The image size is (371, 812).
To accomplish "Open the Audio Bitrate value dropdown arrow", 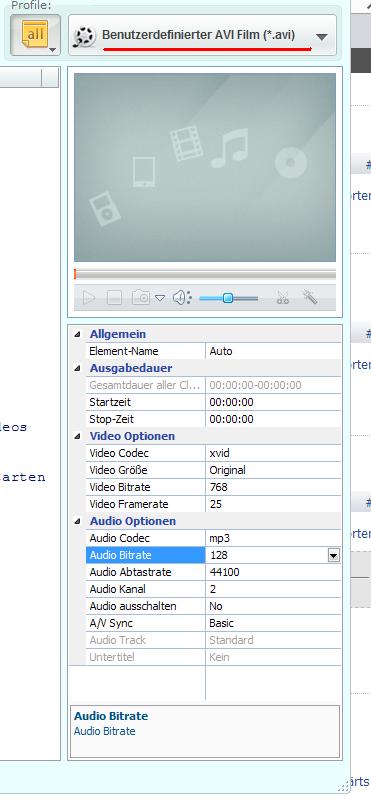I will 334,556.
